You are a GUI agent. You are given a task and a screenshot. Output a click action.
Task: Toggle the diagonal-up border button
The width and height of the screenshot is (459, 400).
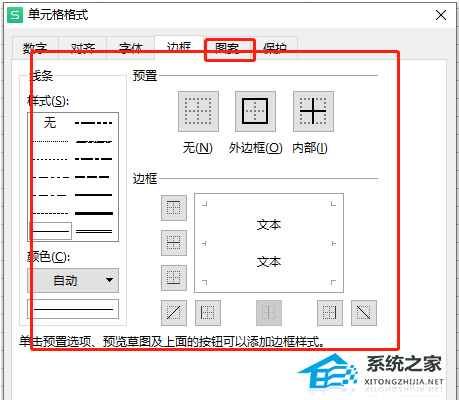pyautogui.click(x=174, y=313)
